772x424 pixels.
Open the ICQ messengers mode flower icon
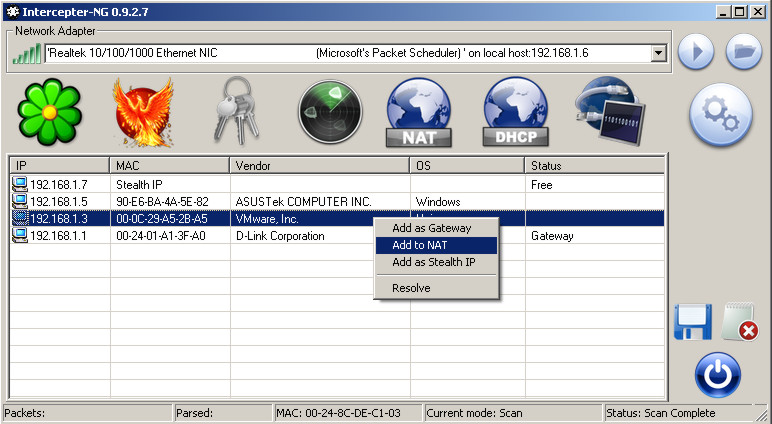[x=45, y=113]
